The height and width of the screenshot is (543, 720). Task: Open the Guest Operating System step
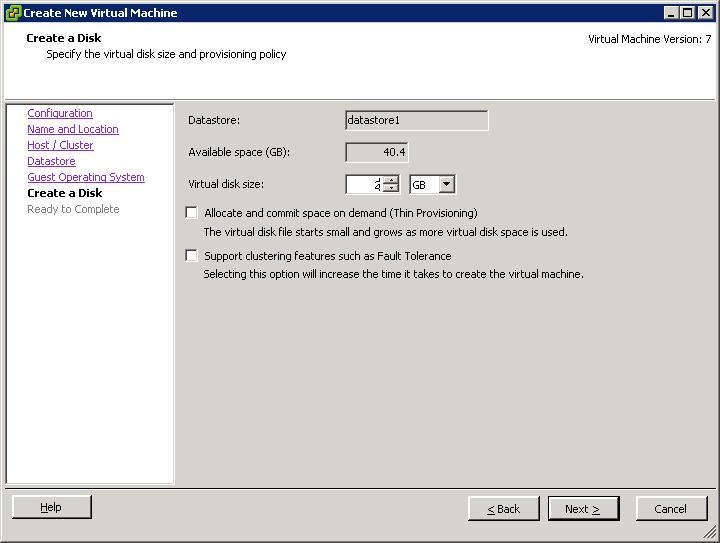[x=86, y=177]
